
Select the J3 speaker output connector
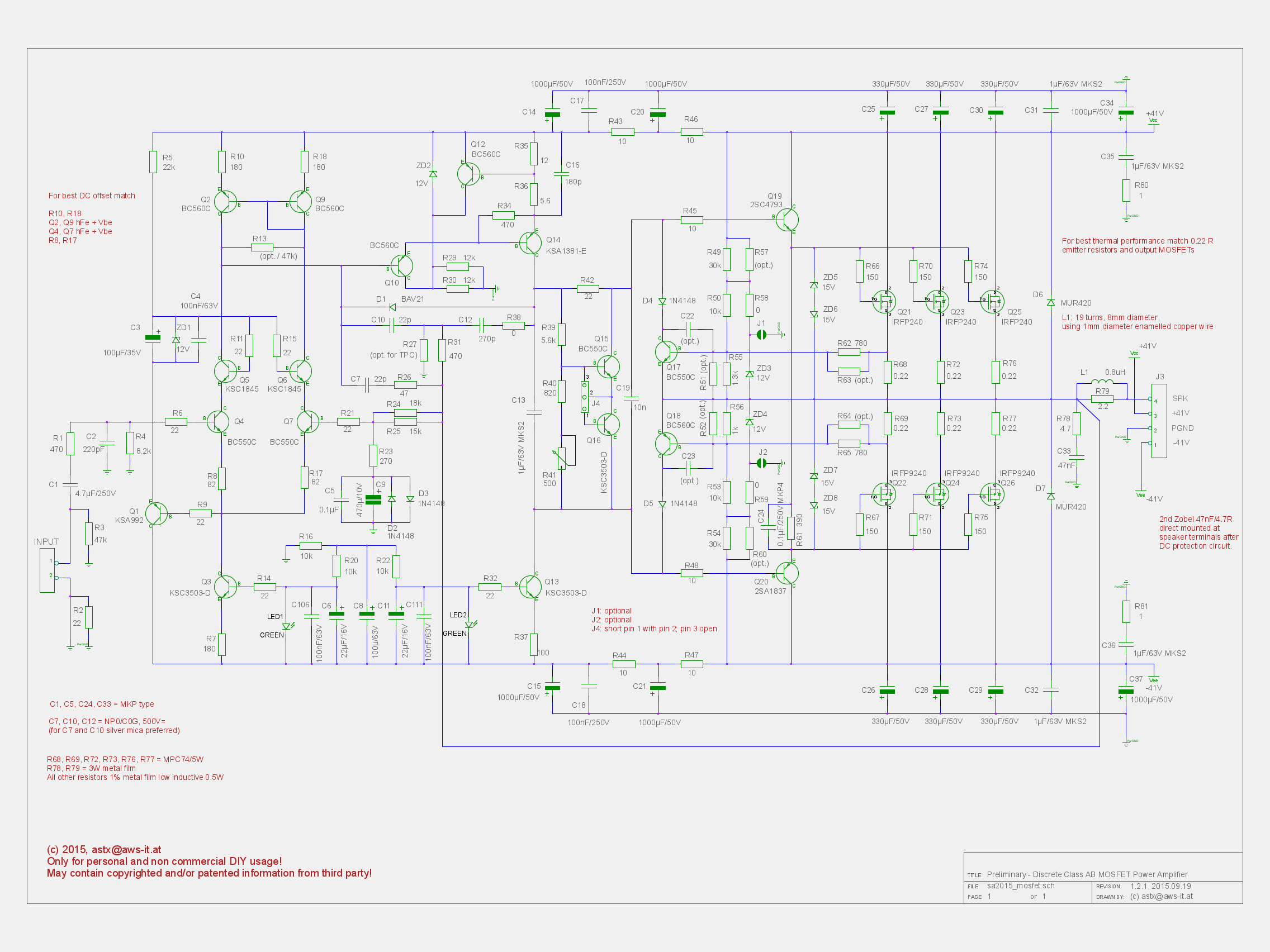coord(1159,421)
